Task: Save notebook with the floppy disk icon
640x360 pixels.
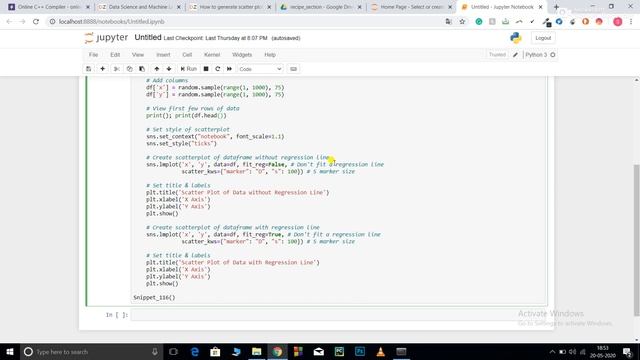Action: [x=89, y=69]
